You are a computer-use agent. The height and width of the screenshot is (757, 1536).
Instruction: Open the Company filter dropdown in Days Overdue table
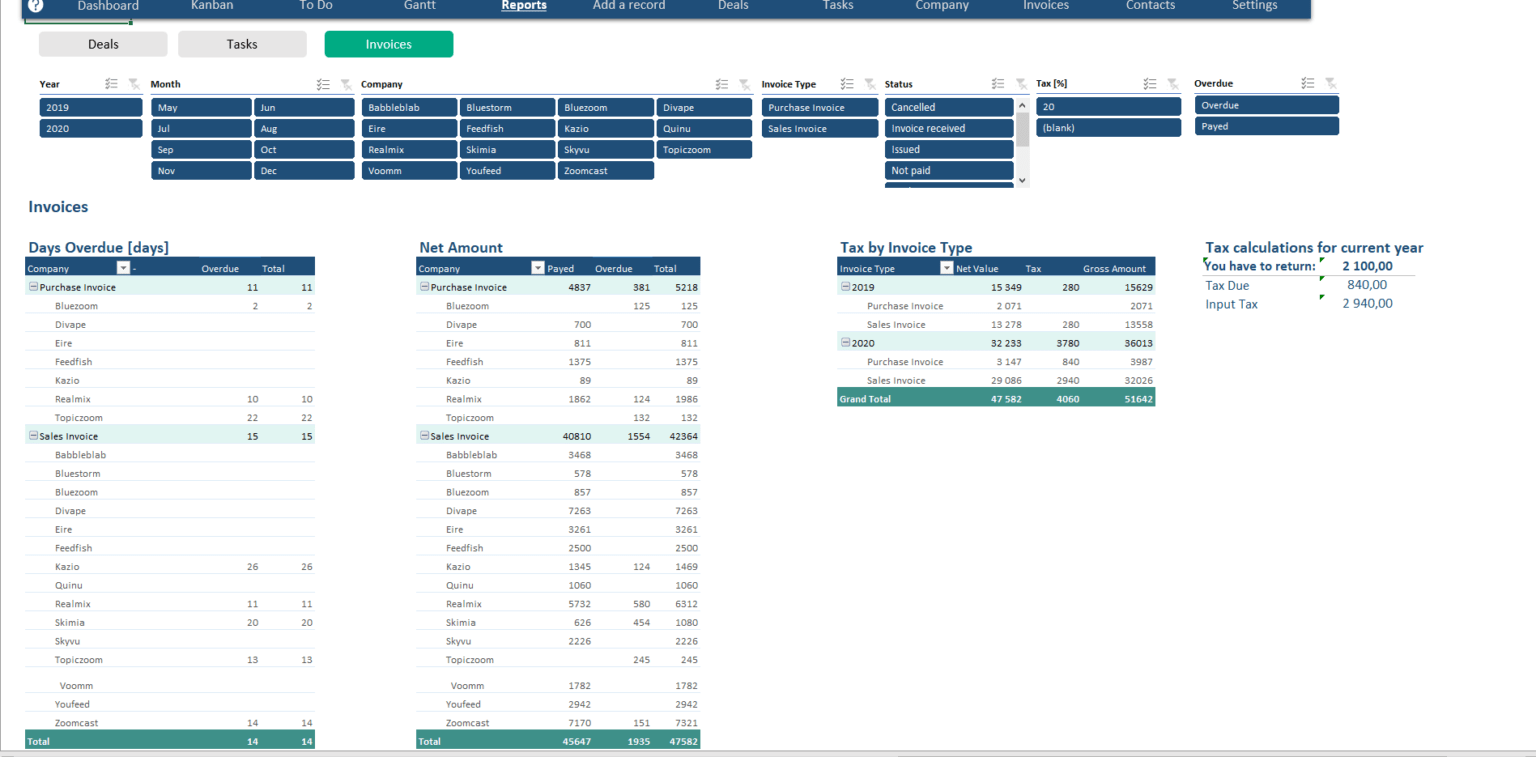click(122, 267)
